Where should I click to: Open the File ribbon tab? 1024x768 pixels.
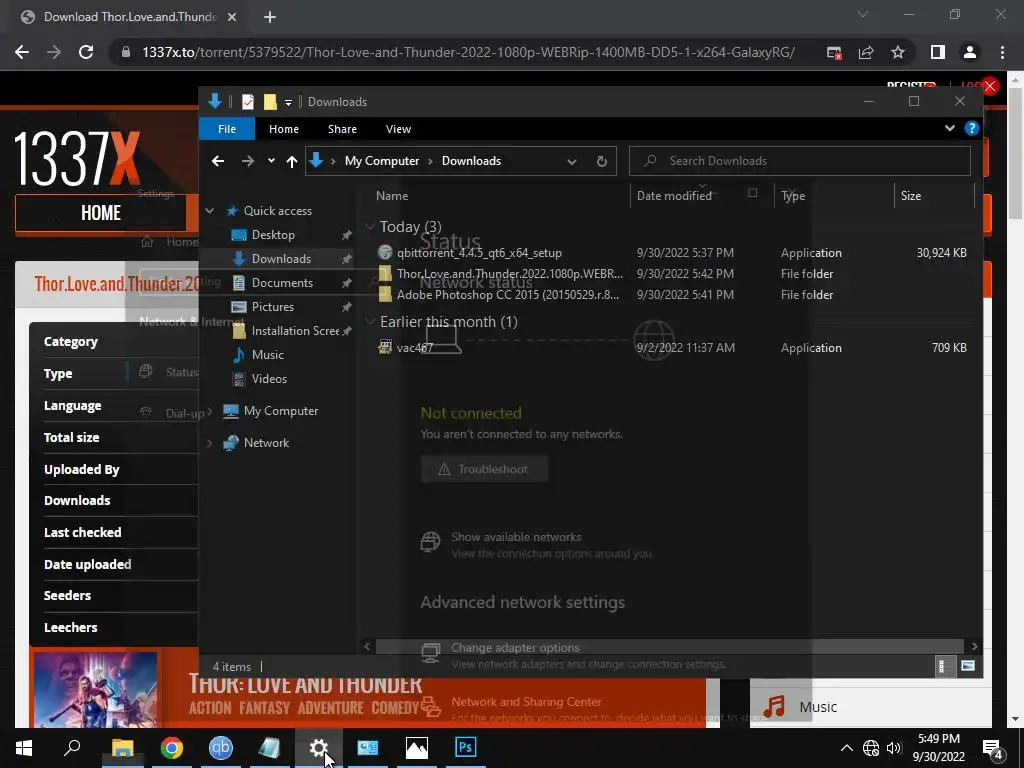227,129
